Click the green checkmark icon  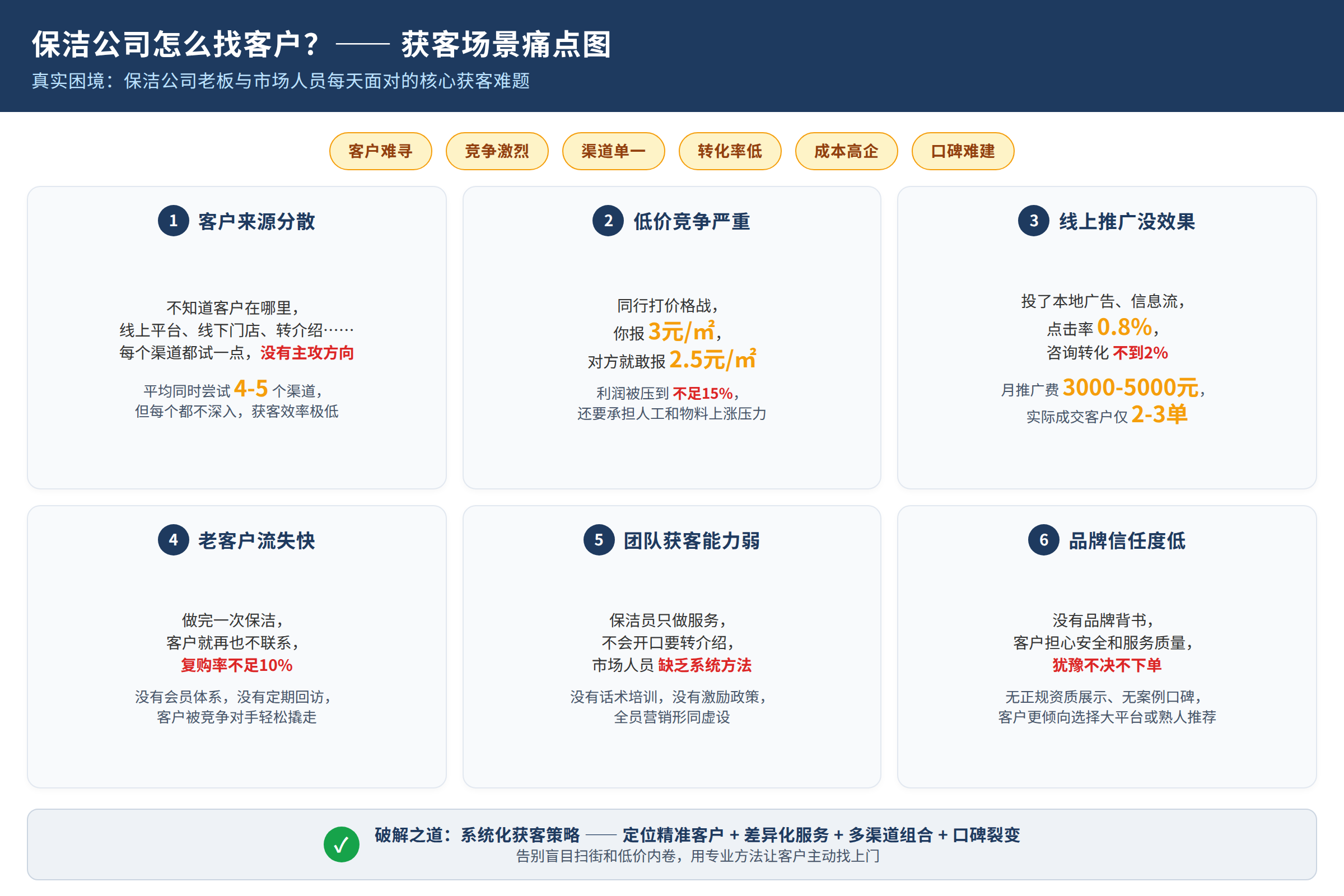pyautogui.click(x=341, y=844)
